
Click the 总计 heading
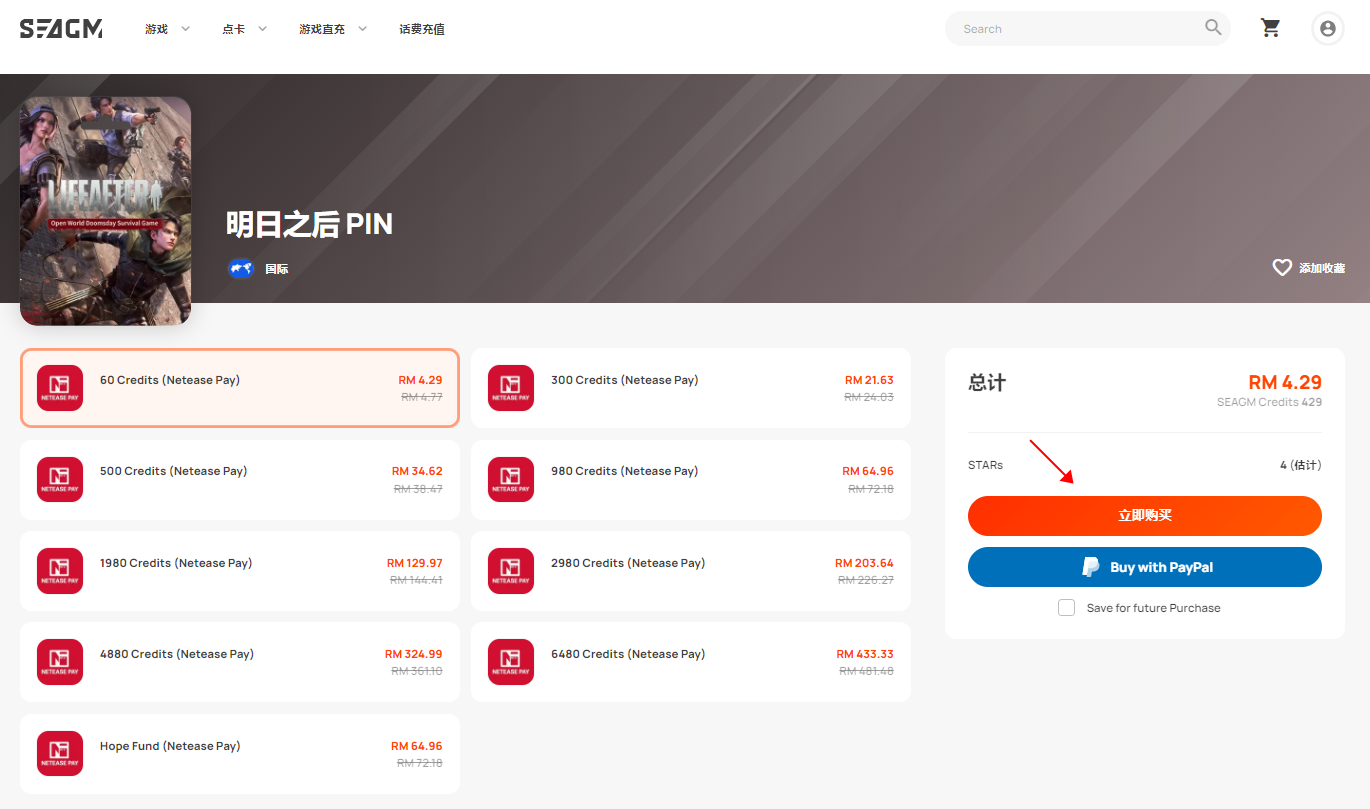coord(987,383)
